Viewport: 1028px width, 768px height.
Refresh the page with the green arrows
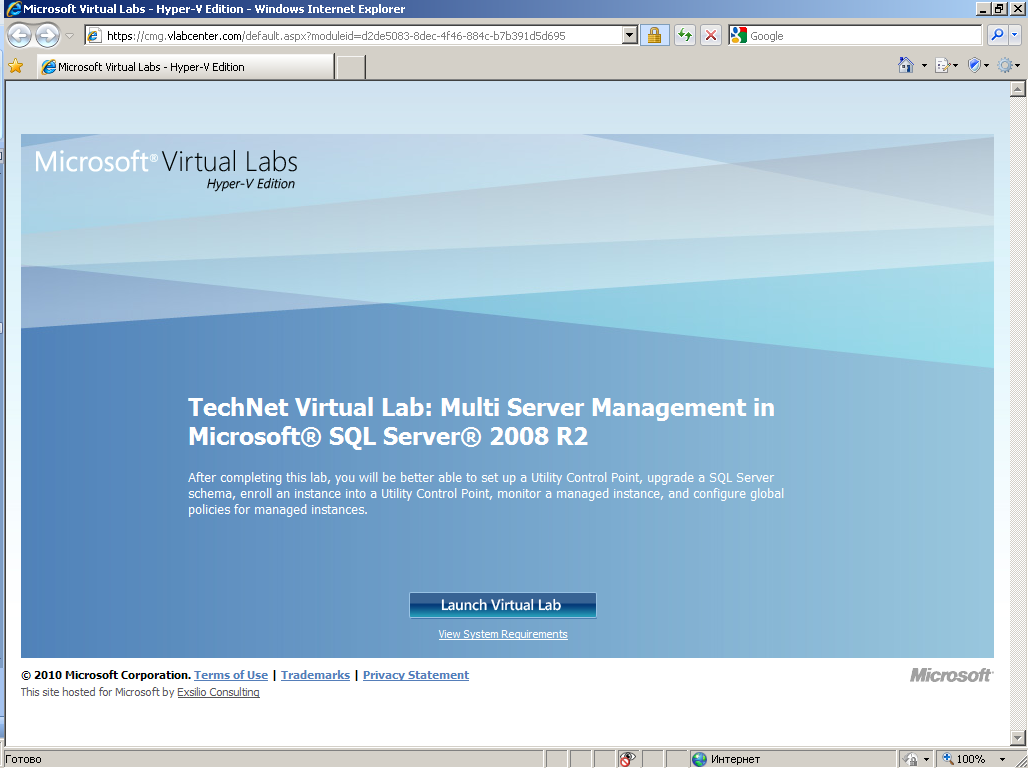tap(684, 36)
